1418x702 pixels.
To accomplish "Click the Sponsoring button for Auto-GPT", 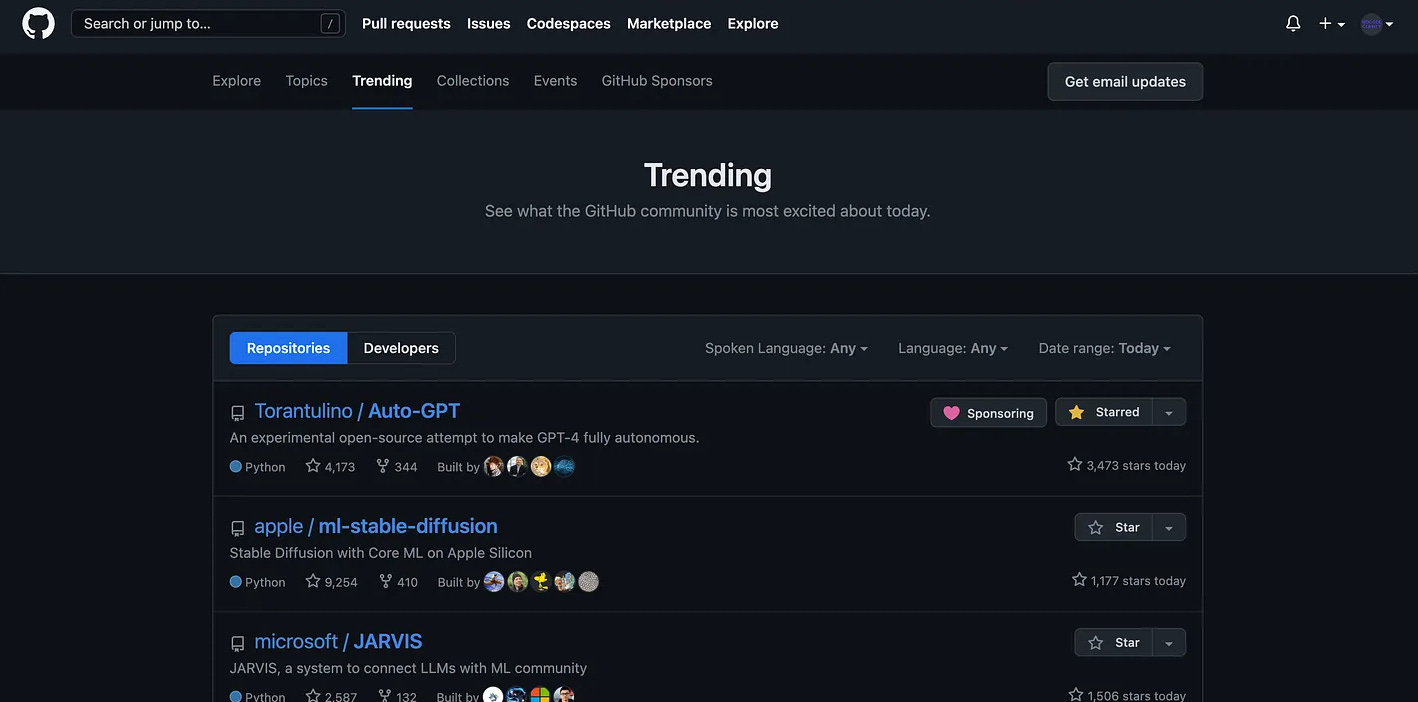I will pyautogui.click(x=989, y=413).
